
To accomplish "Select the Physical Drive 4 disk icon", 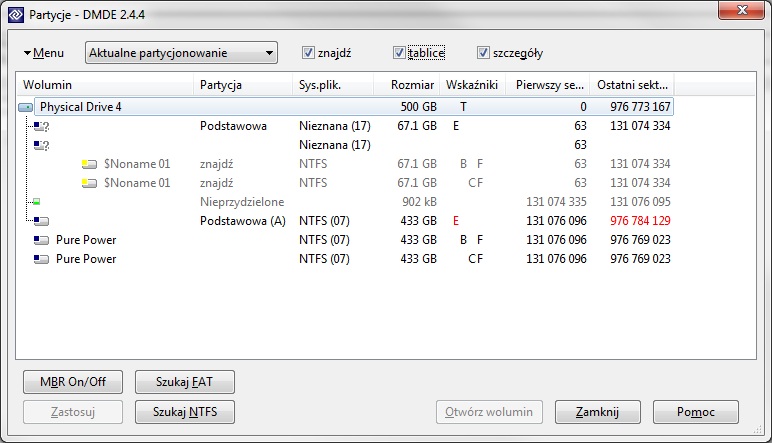I will tap(26, 107).
